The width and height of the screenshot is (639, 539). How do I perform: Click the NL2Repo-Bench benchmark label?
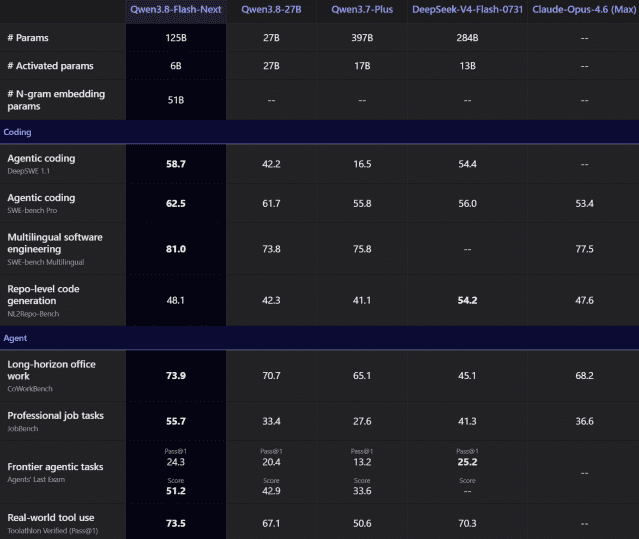33,314
